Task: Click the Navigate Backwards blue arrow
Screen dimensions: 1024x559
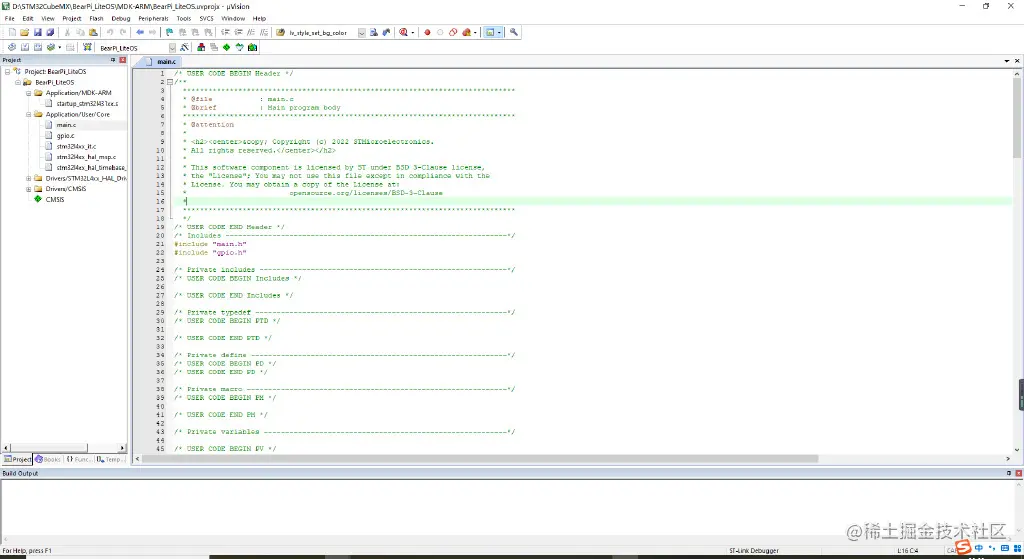Action: 140,32
